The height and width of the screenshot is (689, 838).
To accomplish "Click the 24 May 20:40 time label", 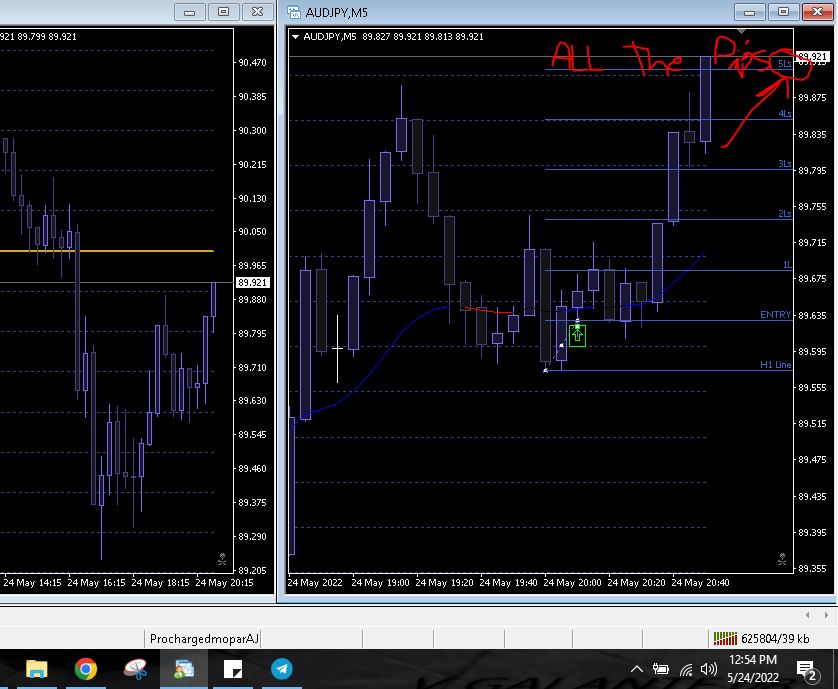I will click(x=700, y=583).
